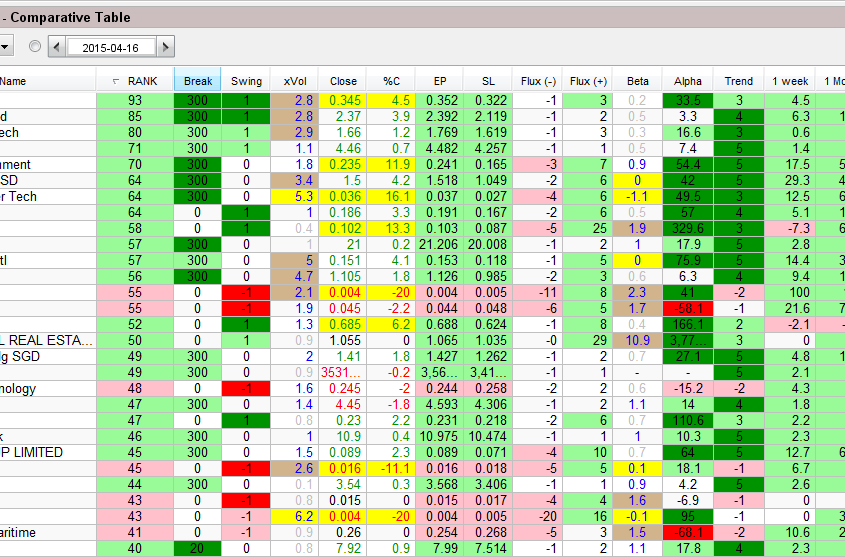Click the SL column header
This screenshot has height=557, width=845.
pyautogui.click(x=487, y=81)
